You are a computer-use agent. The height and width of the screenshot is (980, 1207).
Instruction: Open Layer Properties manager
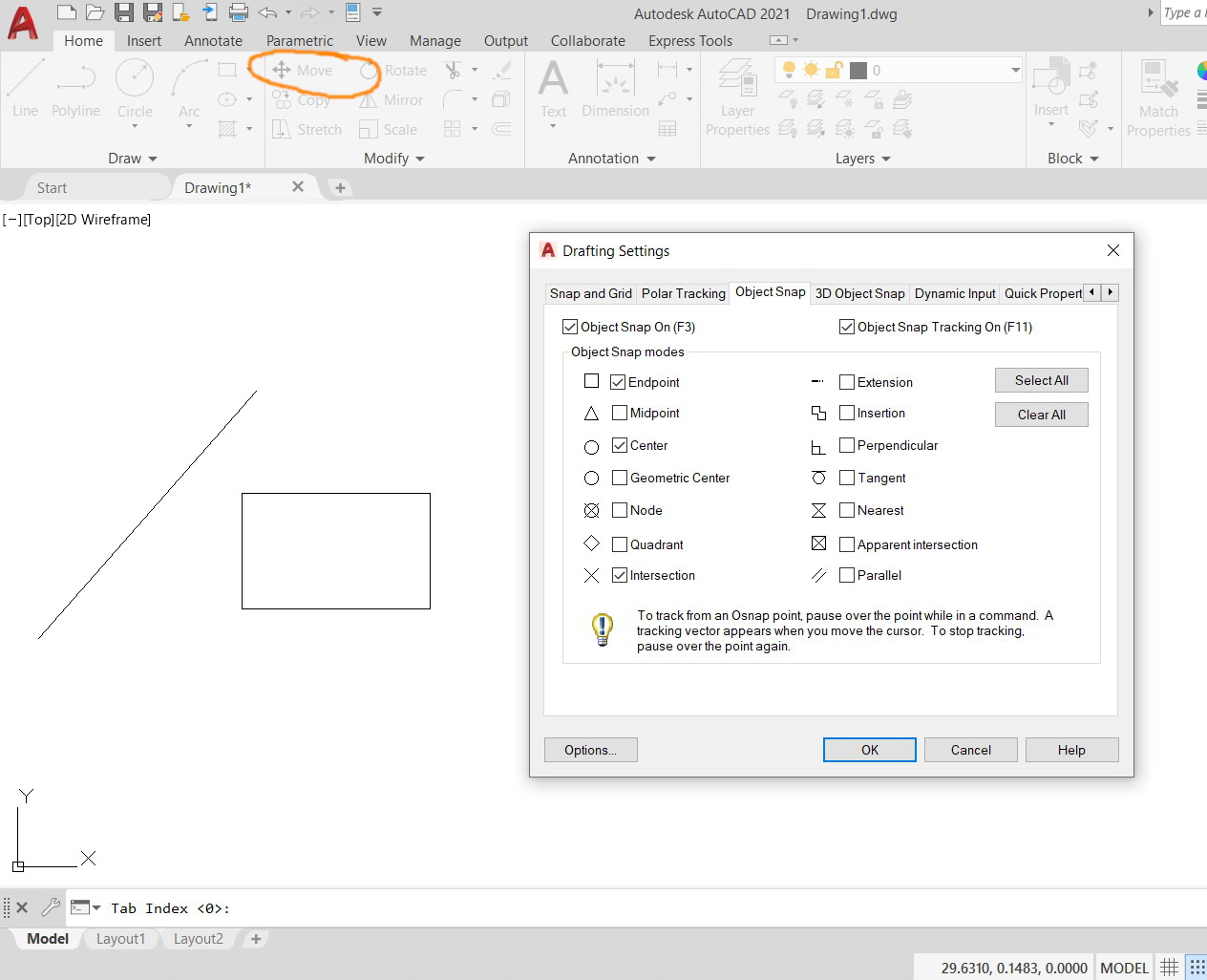[x=737, y=96]
